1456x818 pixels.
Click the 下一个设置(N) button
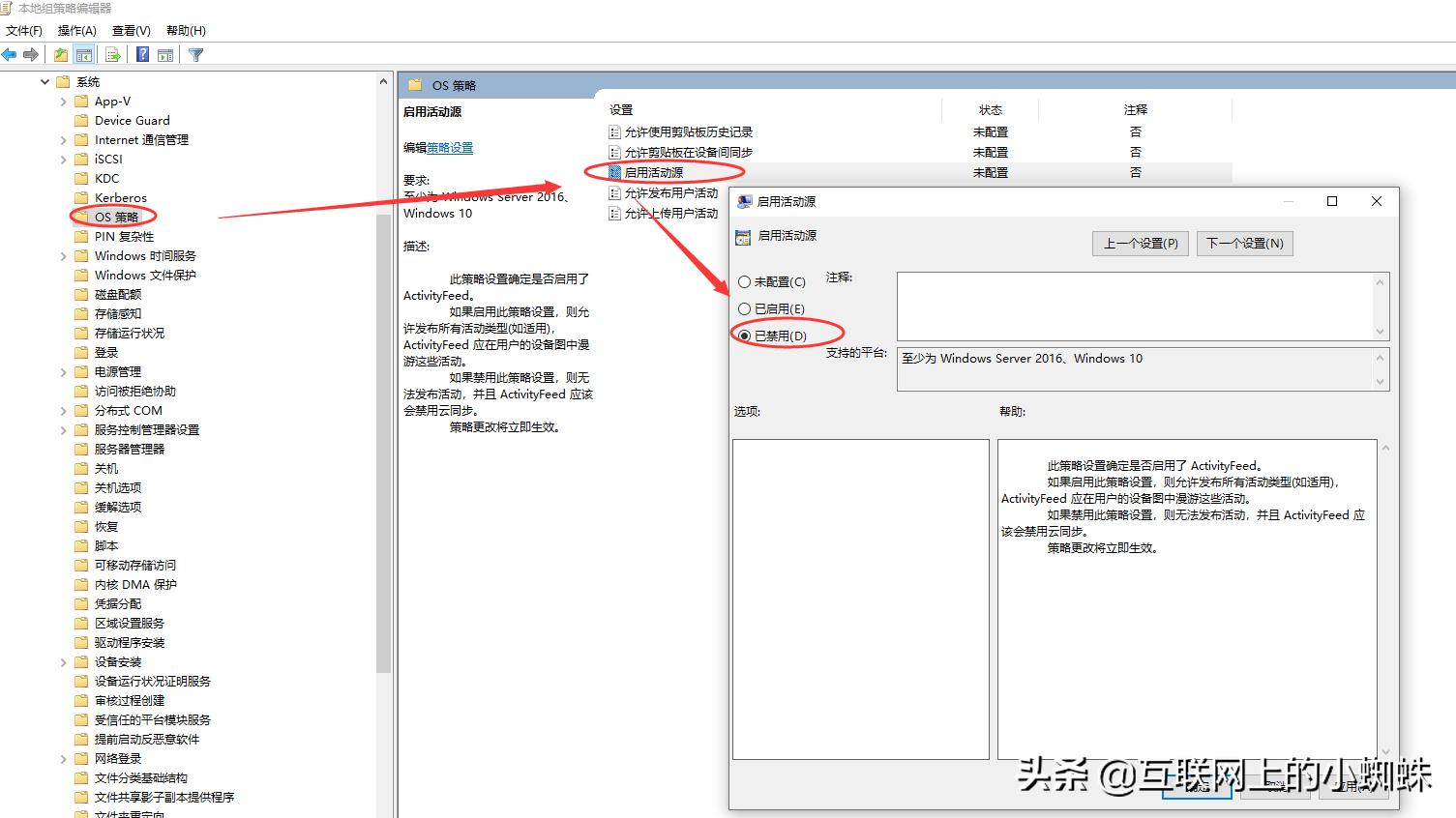(x=1244, y=243)
